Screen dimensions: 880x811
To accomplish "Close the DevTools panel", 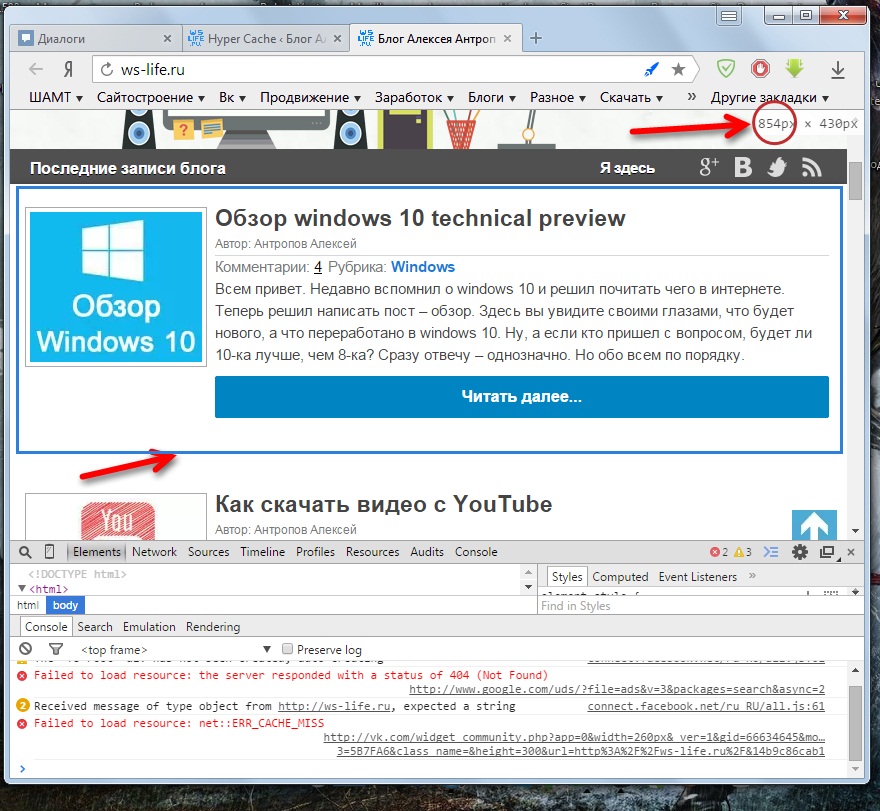I will (851, 552).
